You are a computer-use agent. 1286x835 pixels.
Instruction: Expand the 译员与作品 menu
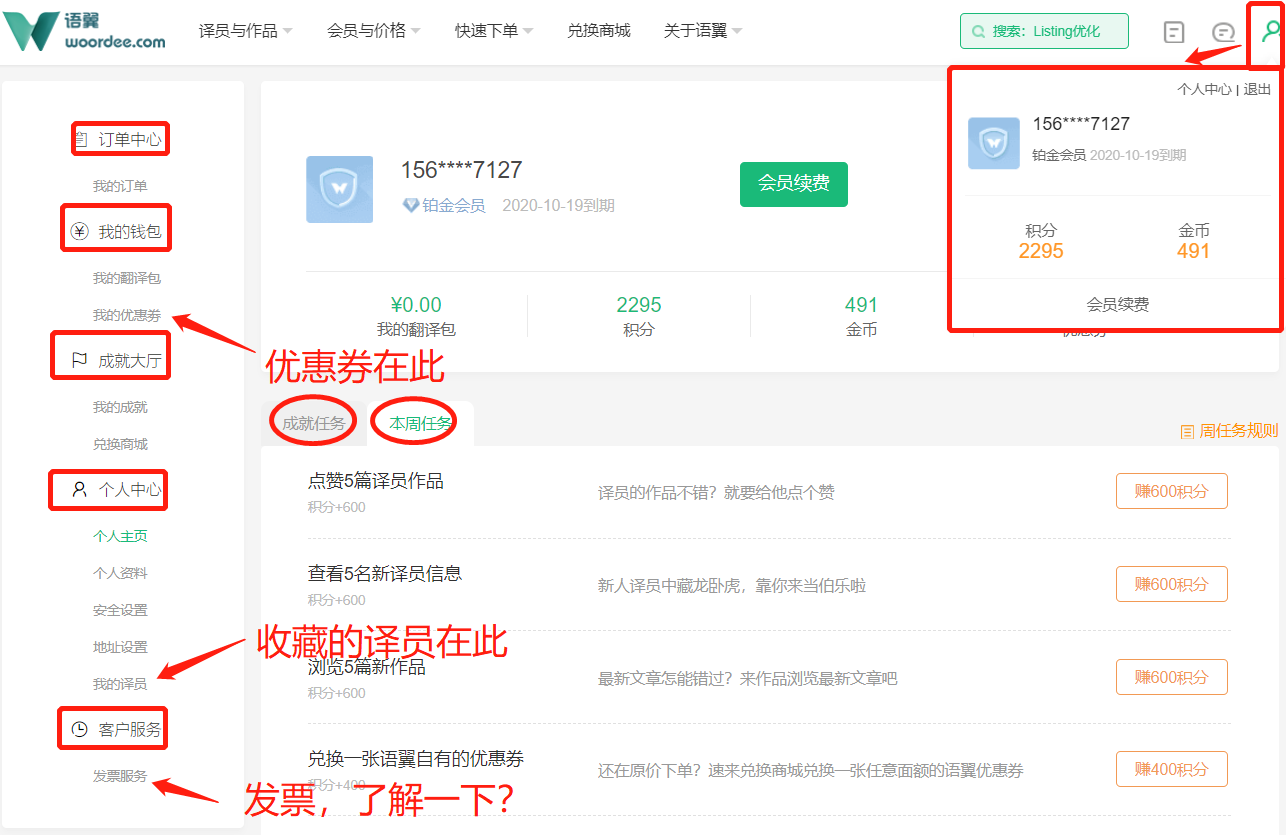coord(246,31)
